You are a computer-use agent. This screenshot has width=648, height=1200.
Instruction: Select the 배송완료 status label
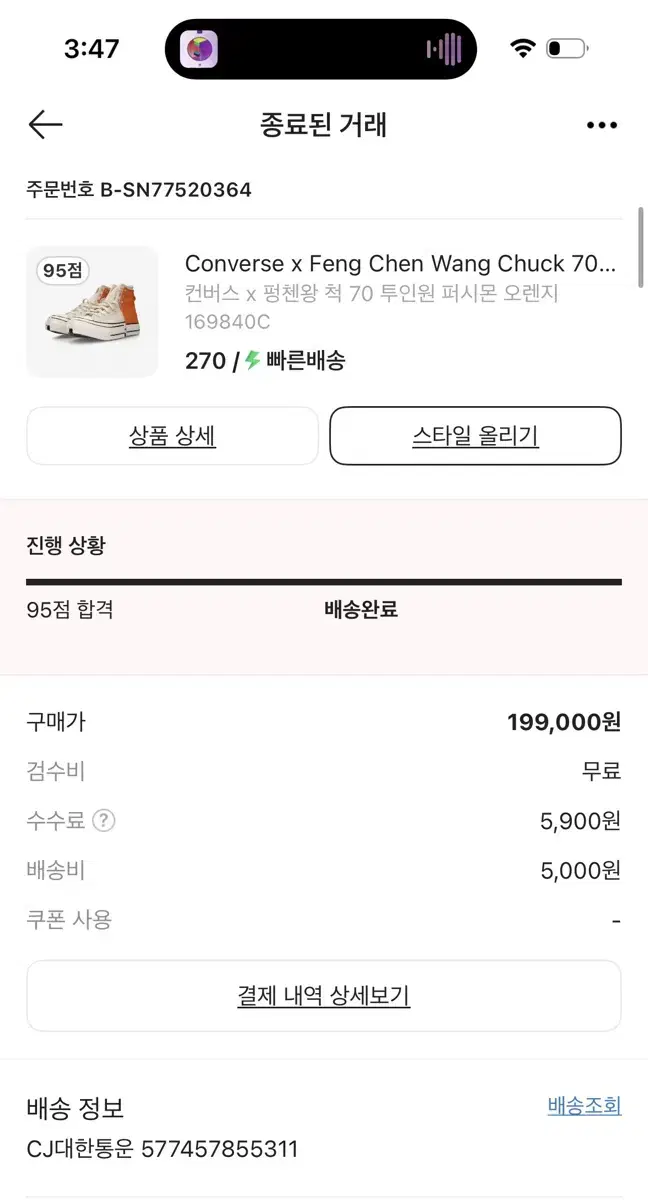[x=361, y=609]
